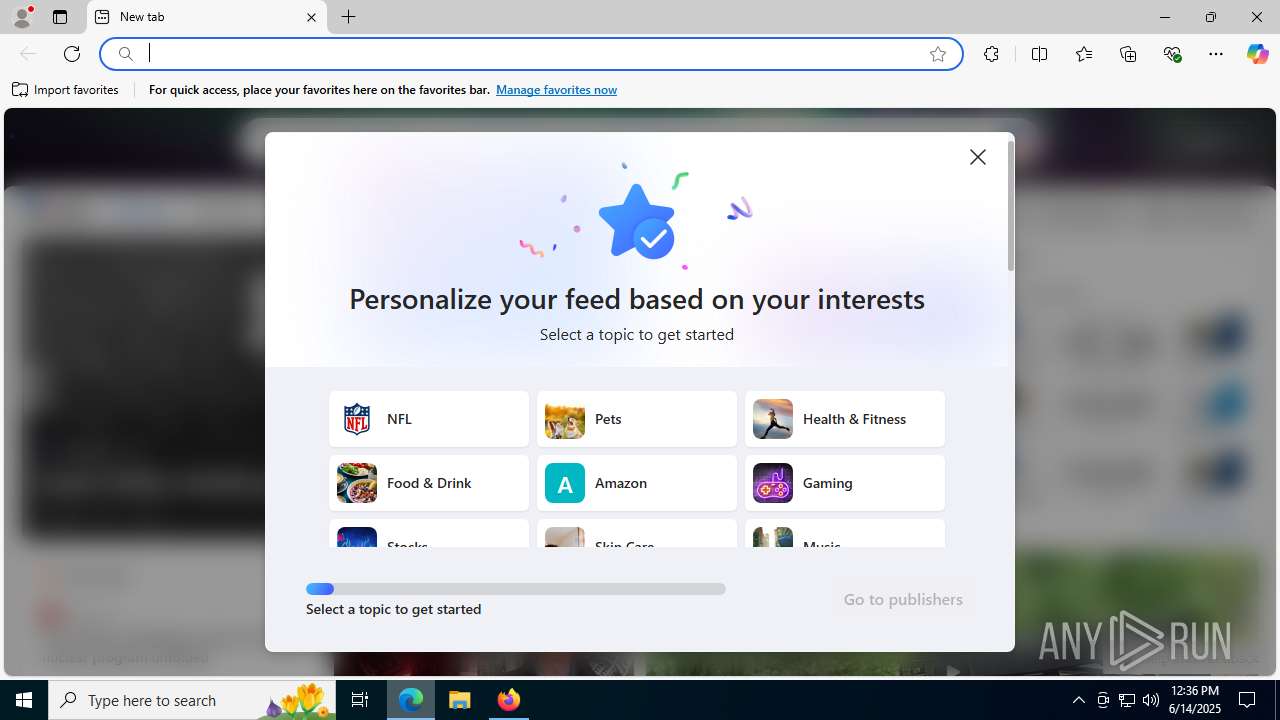Open Browser essentials heart icon

[1172, 54]
